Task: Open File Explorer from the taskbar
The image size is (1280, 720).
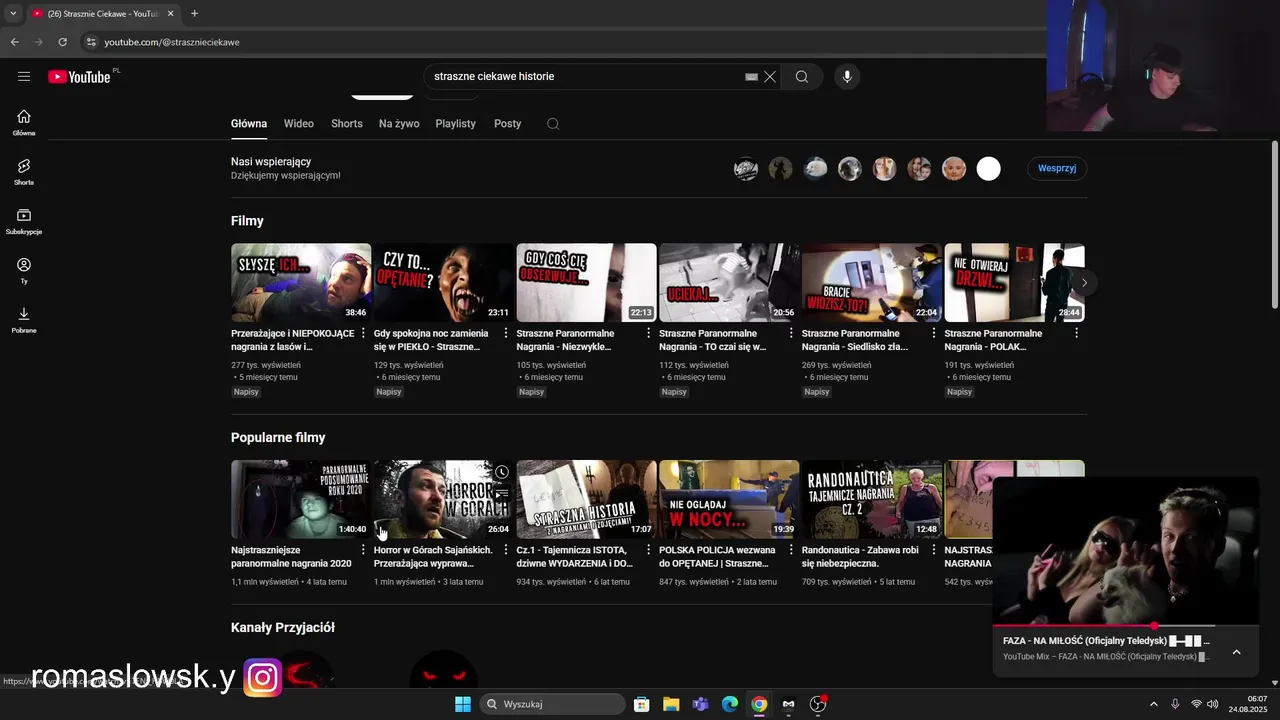Action: (x=671, y=704)
